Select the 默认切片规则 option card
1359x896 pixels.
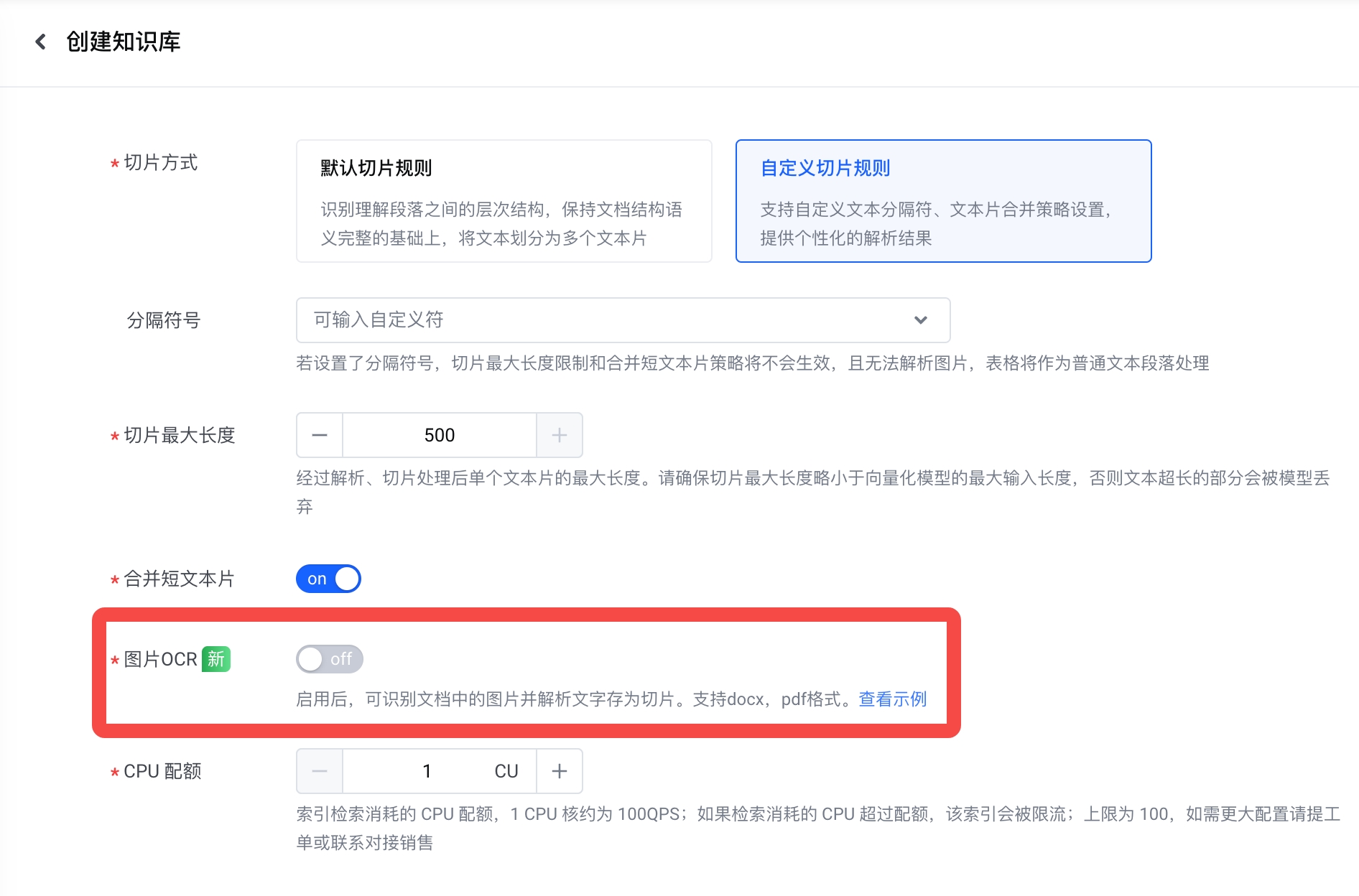coord(504,201)
